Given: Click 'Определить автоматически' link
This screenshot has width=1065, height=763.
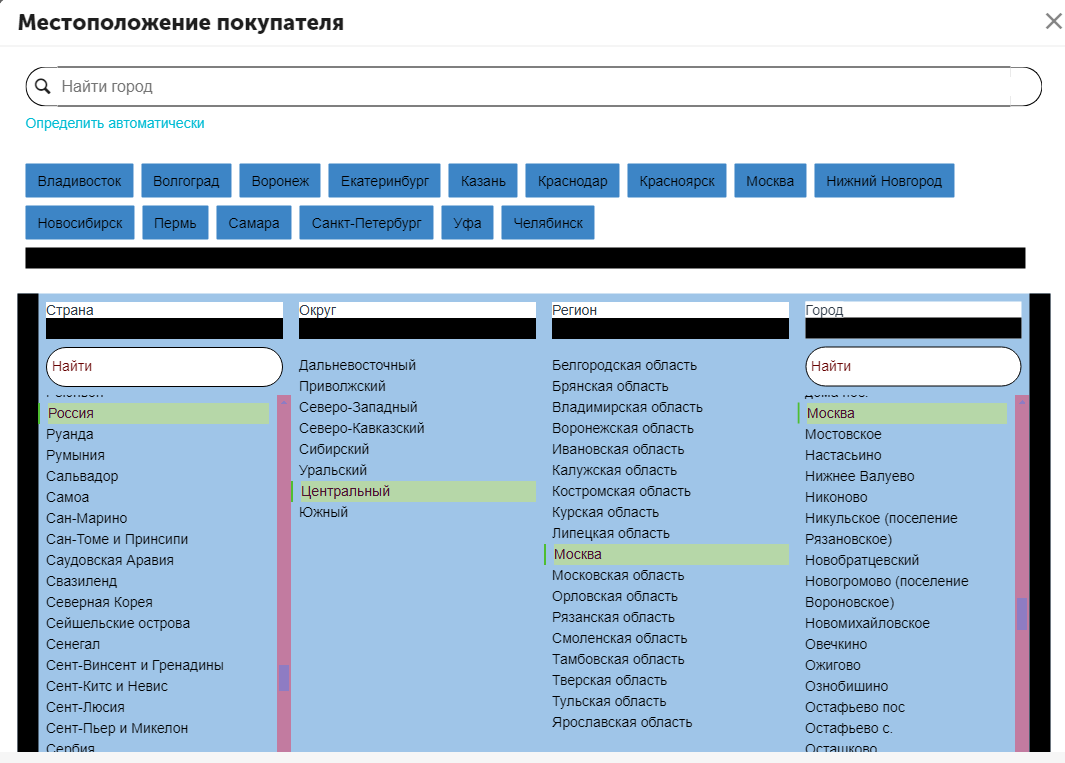Looking at the screenshot, I should (115, 123).
